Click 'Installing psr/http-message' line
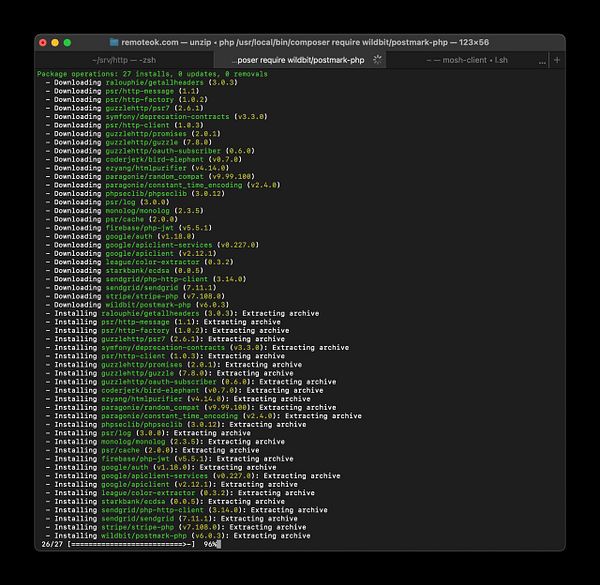 click(163, 322)
